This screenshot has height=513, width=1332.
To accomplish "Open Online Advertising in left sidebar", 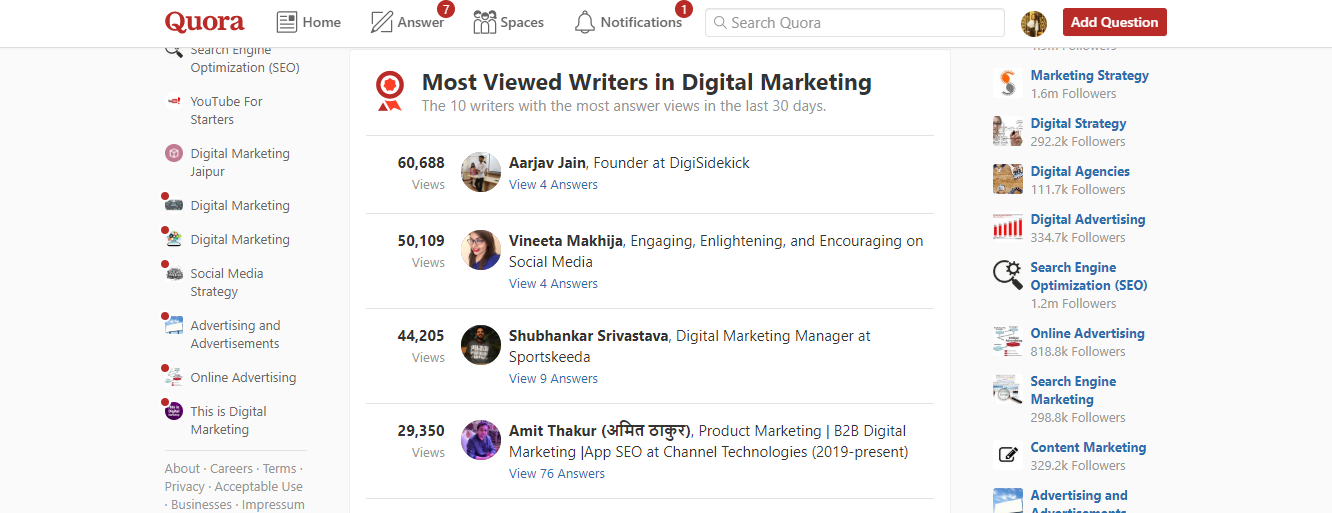I will 243,377.
